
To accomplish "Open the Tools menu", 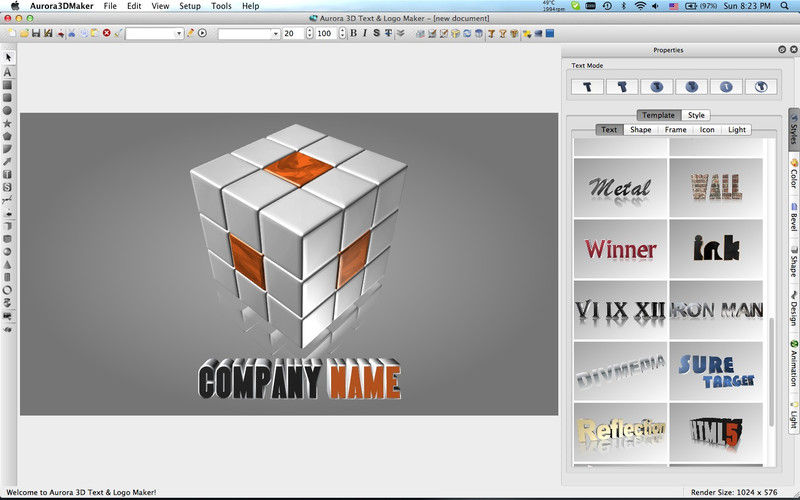I will (x=221, y=6).
